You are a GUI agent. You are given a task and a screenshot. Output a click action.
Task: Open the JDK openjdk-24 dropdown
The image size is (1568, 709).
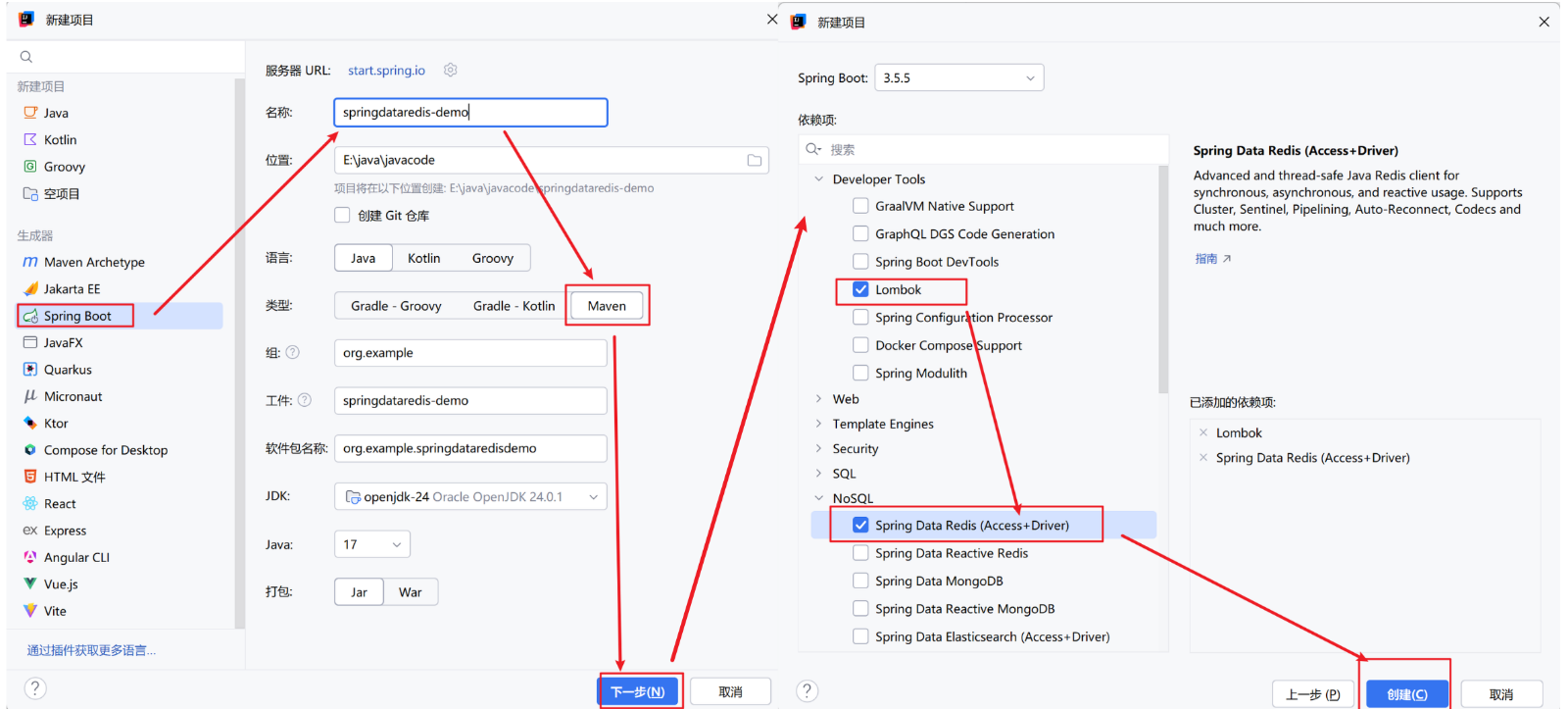point(470,496)
